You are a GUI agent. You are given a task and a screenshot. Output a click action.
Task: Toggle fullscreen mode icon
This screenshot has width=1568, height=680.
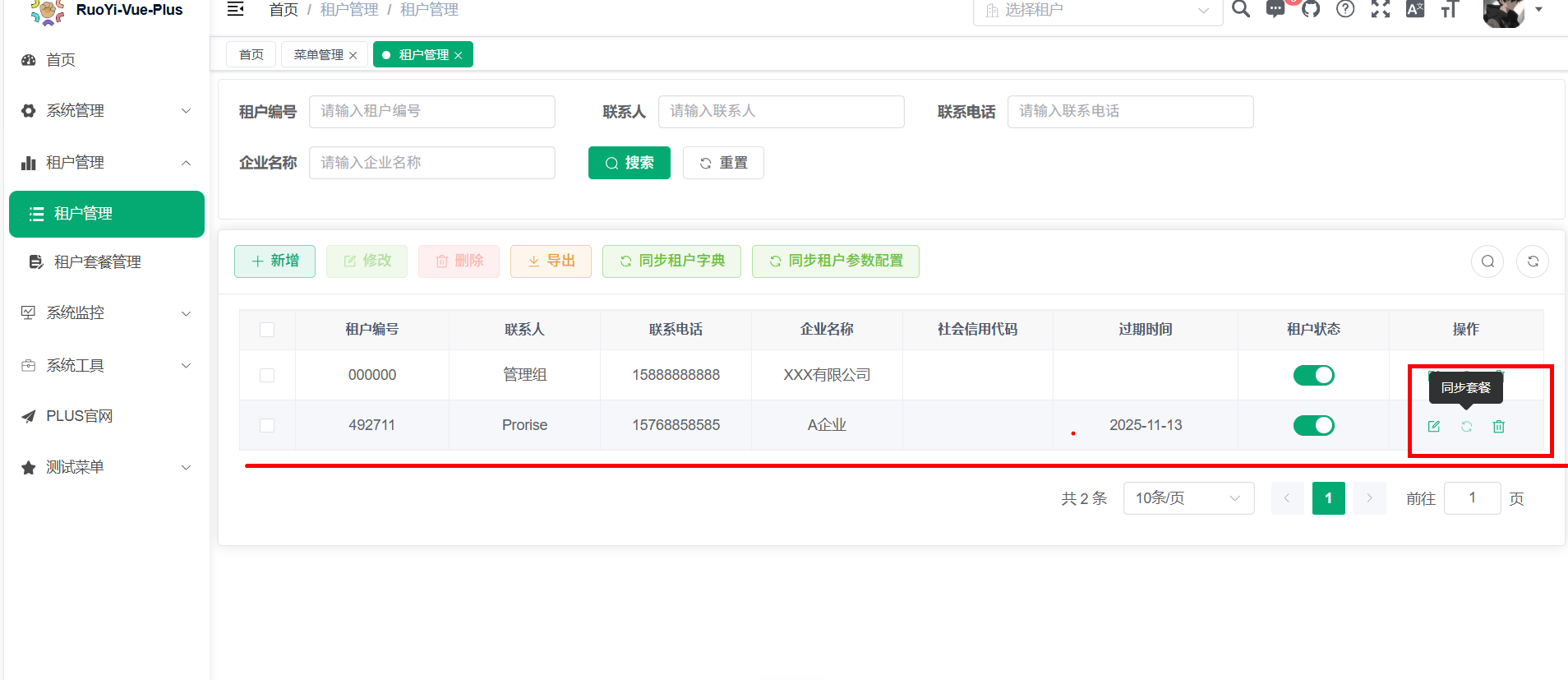(1381, 9)
